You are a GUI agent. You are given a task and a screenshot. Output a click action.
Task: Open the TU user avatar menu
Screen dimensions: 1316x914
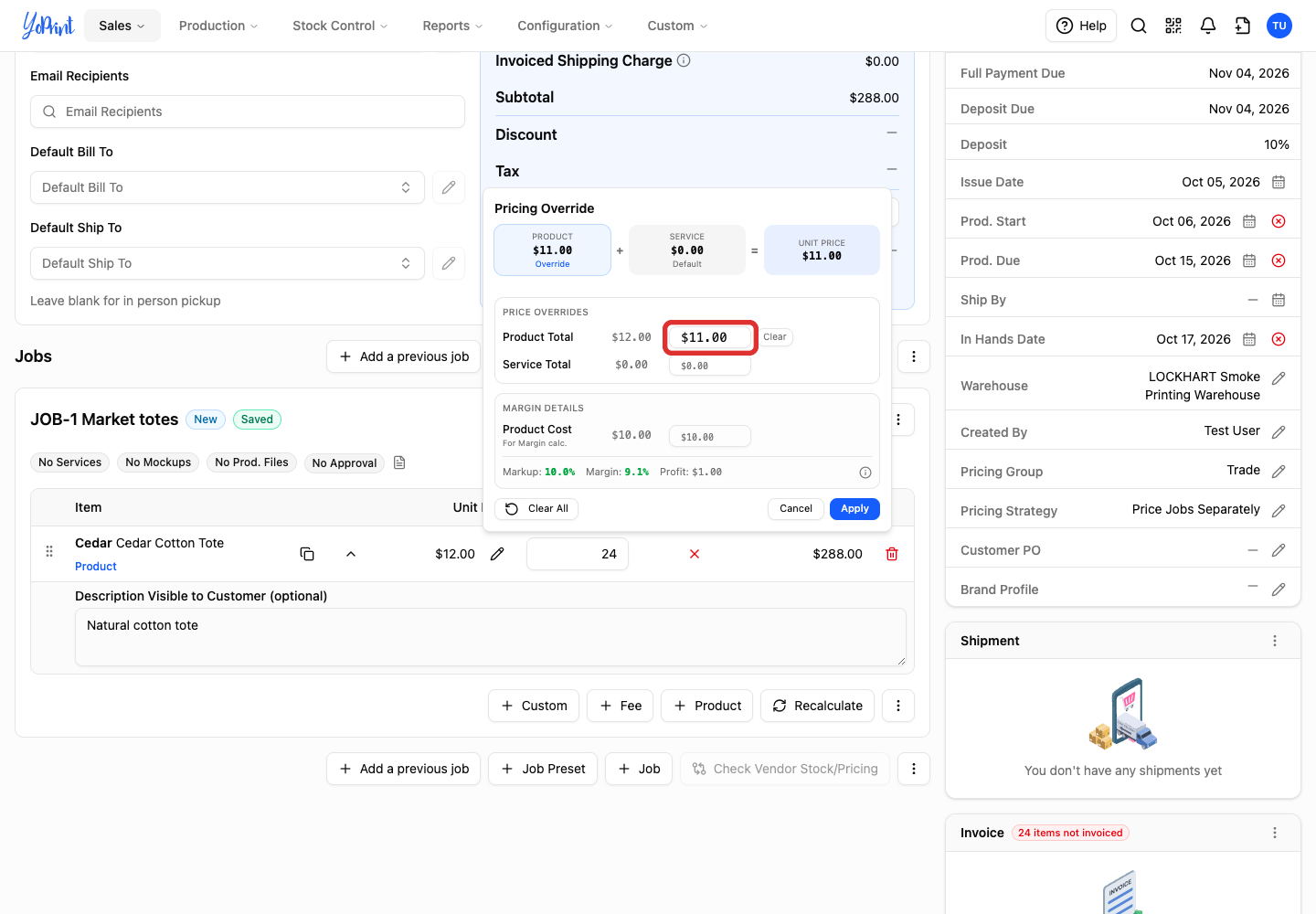(1279, 26)
